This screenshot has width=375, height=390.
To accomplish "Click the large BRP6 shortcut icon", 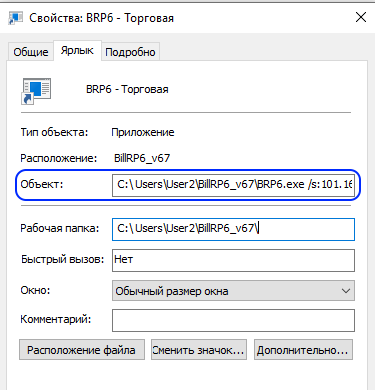I will 36,91.
